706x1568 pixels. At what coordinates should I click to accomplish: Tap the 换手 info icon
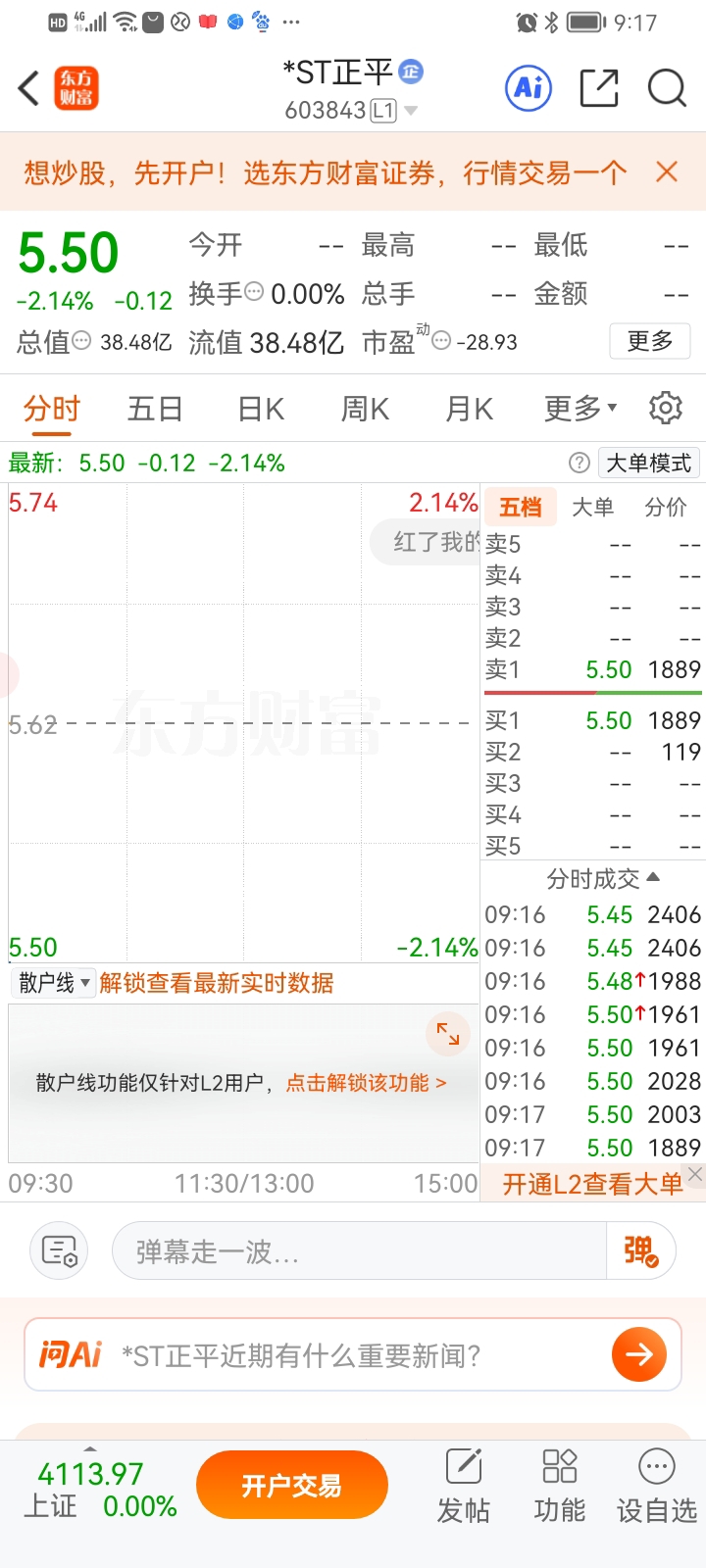pos(254,291)
